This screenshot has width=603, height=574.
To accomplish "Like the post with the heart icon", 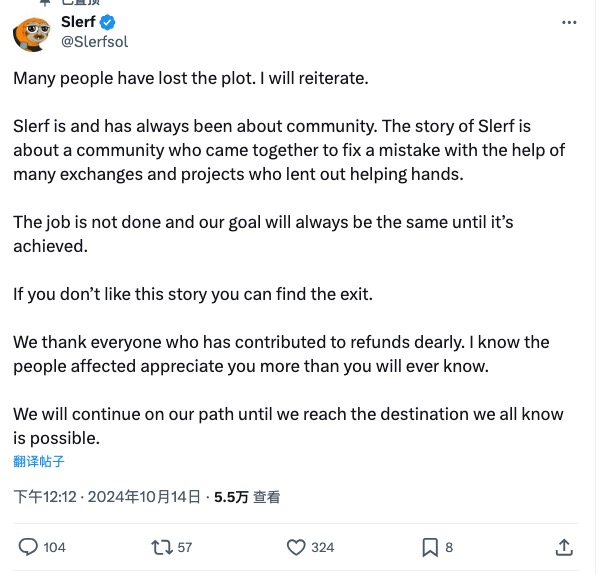I will coord(296,547).
